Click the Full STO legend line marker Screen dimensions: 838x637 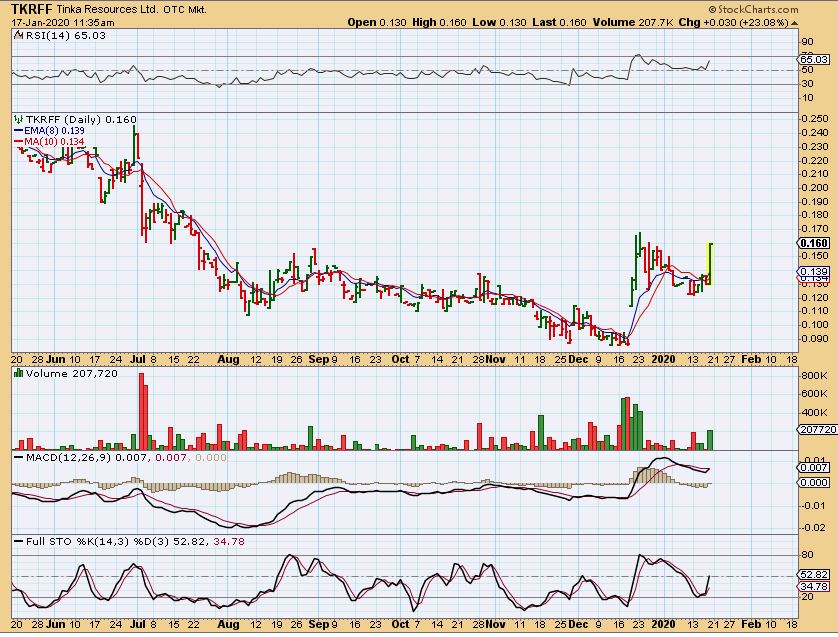point(18,541)
